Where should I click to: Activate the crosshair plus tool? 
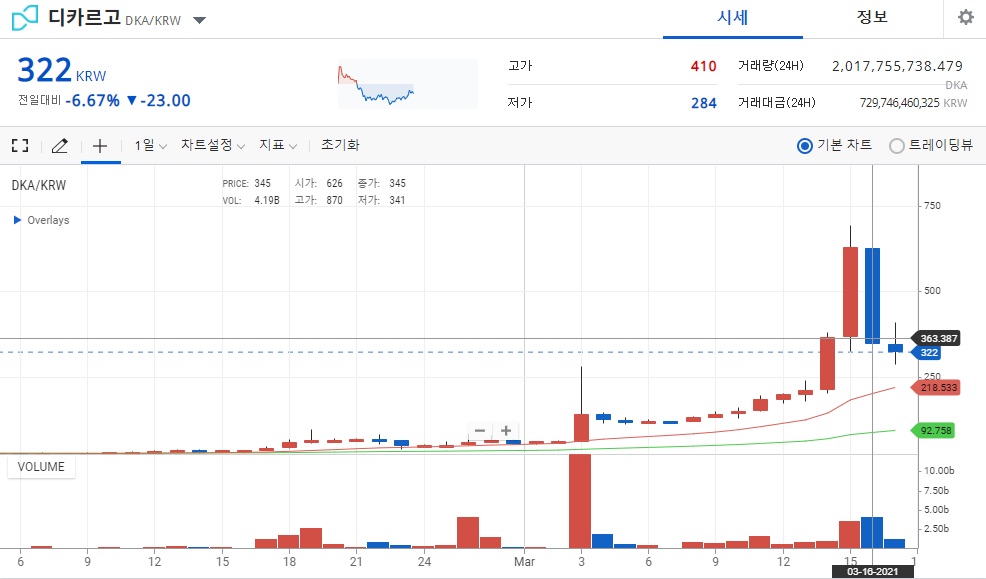[x=100, y=146]
